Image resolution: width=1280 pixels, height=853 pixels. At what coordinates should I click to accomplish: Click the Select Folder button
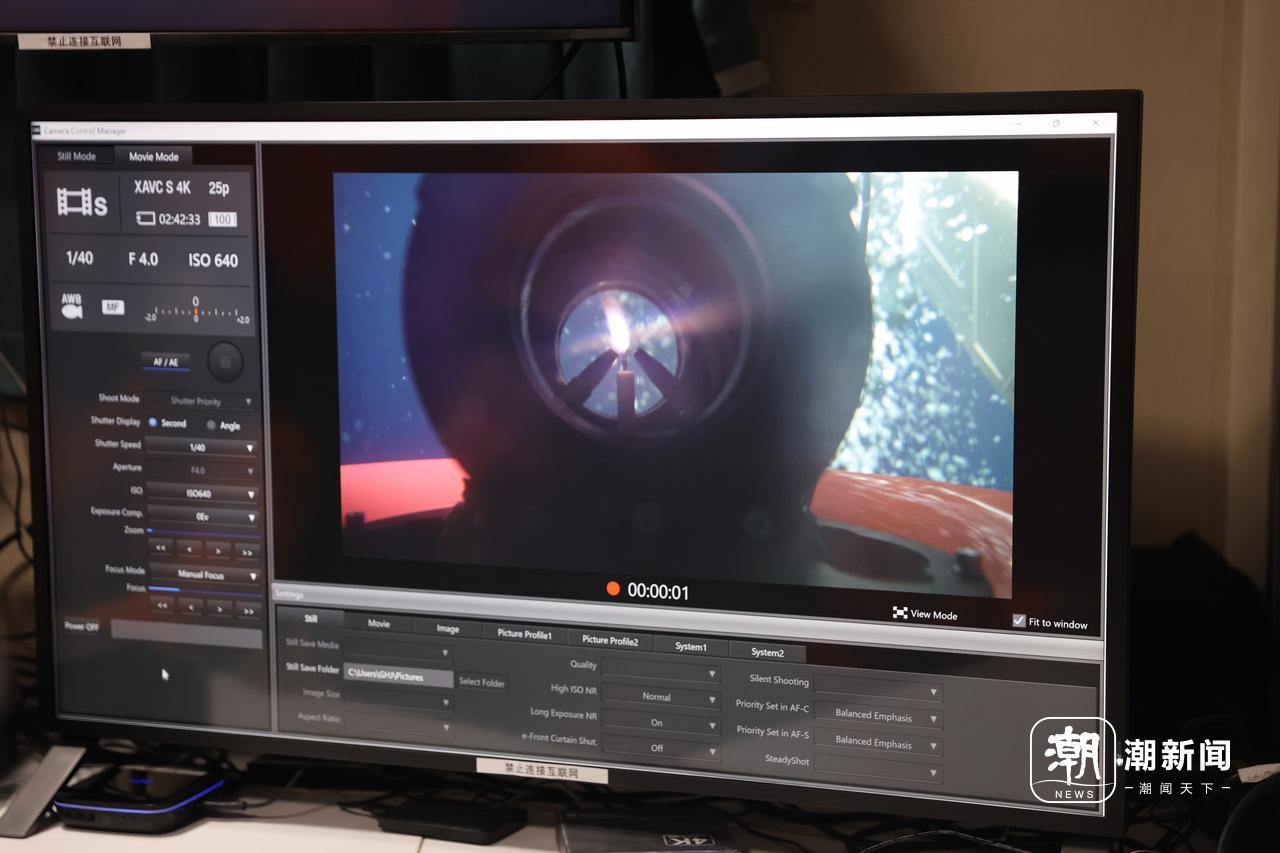[482, 682]
